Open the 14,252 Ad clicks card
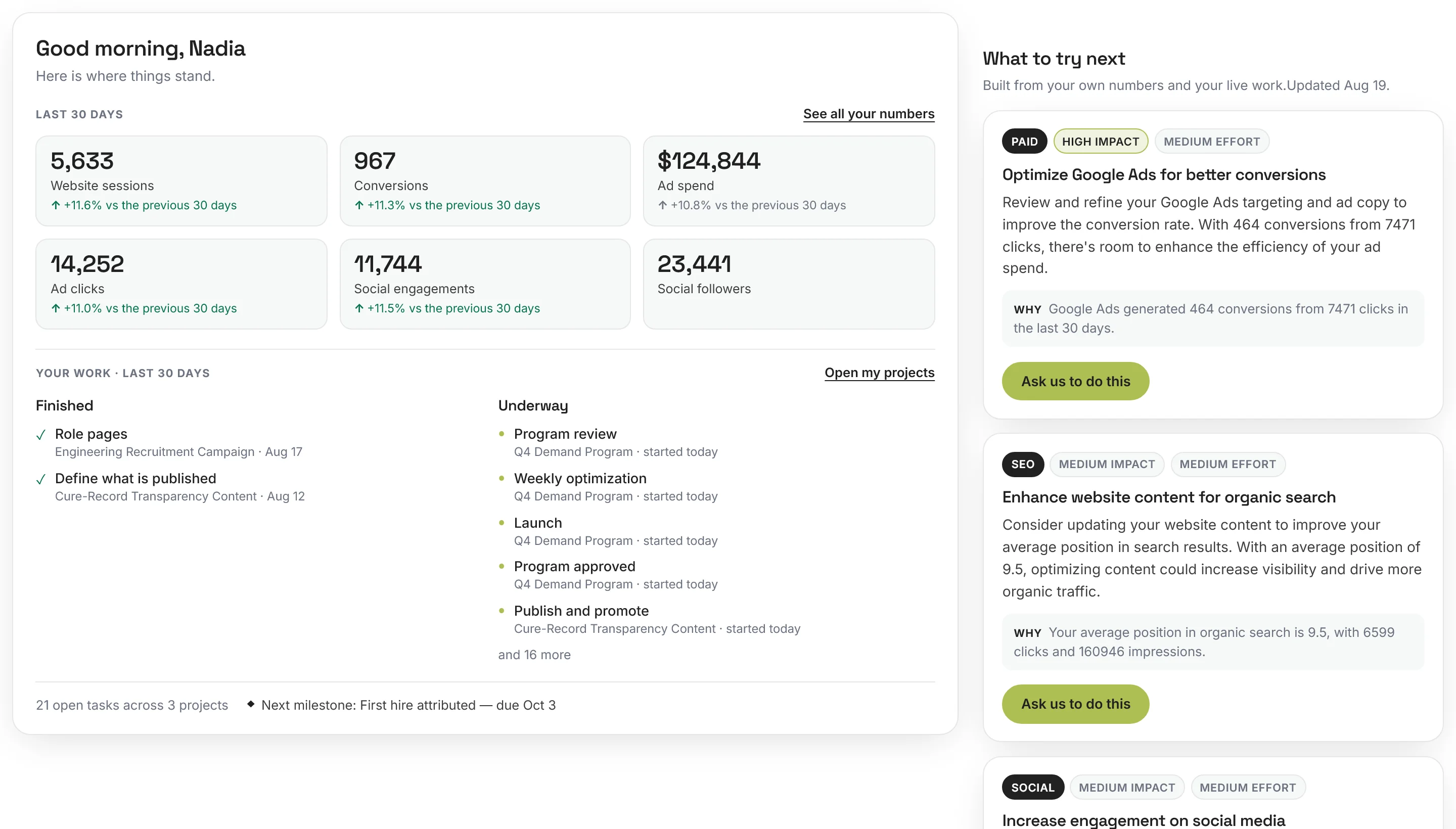The width and height of the screenshot is (1456, 829). [x=181, y=284]
